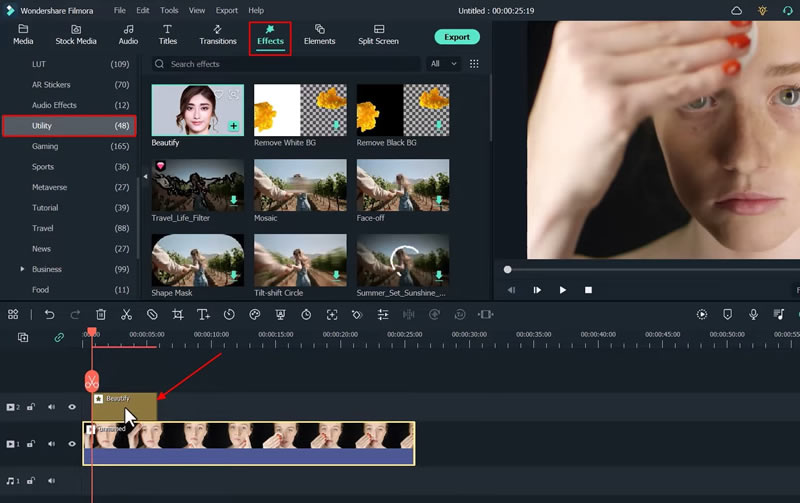The width and height of the screenshot is (800, 503).
Task: Toggle visibility eye of video track 2
Action: point(72,407)
